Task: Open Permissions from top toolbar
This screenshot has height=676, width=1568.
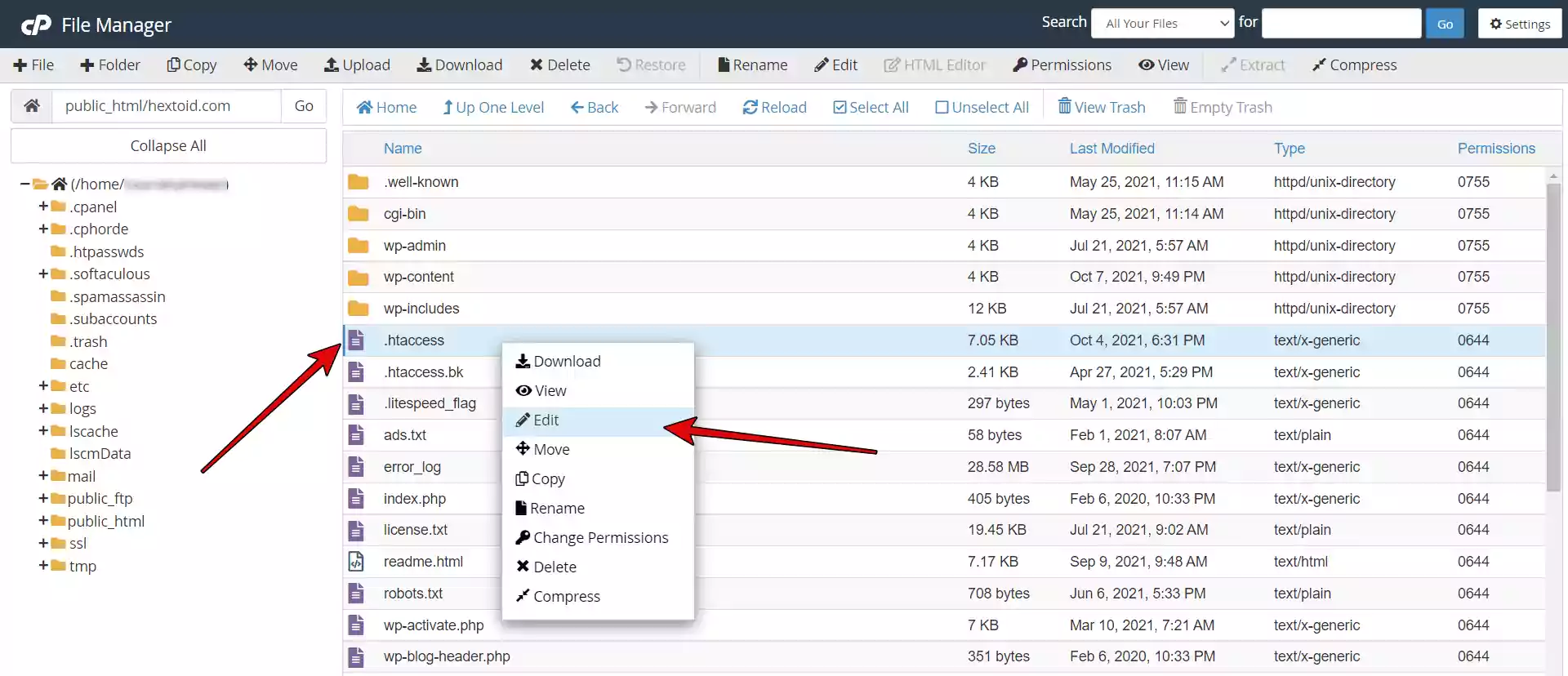Action: point(1062,65)
